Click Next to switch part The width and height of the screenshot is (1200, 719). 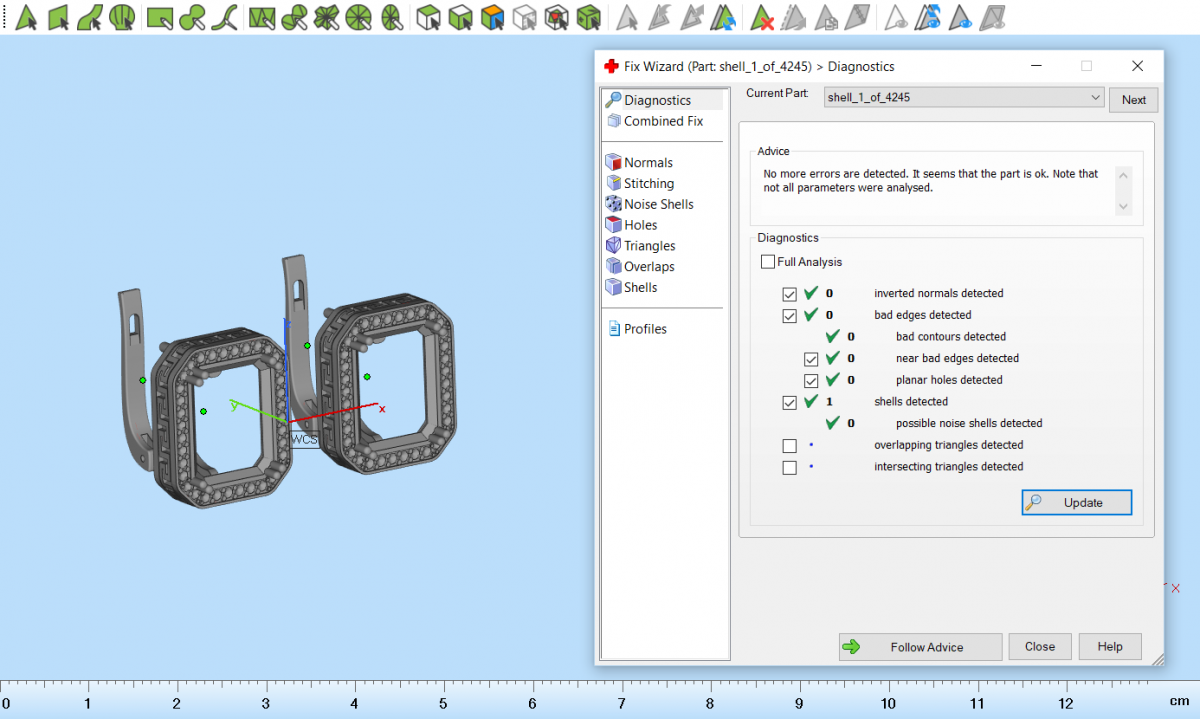pos(1133,100)
